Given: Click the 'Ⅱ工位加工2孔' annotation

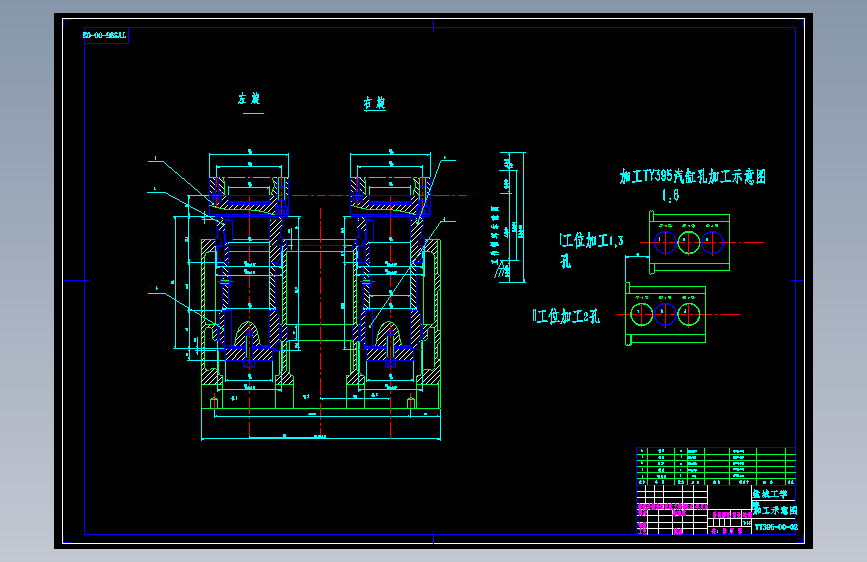Looking at the screenshot, I should (x=566, y=316).
